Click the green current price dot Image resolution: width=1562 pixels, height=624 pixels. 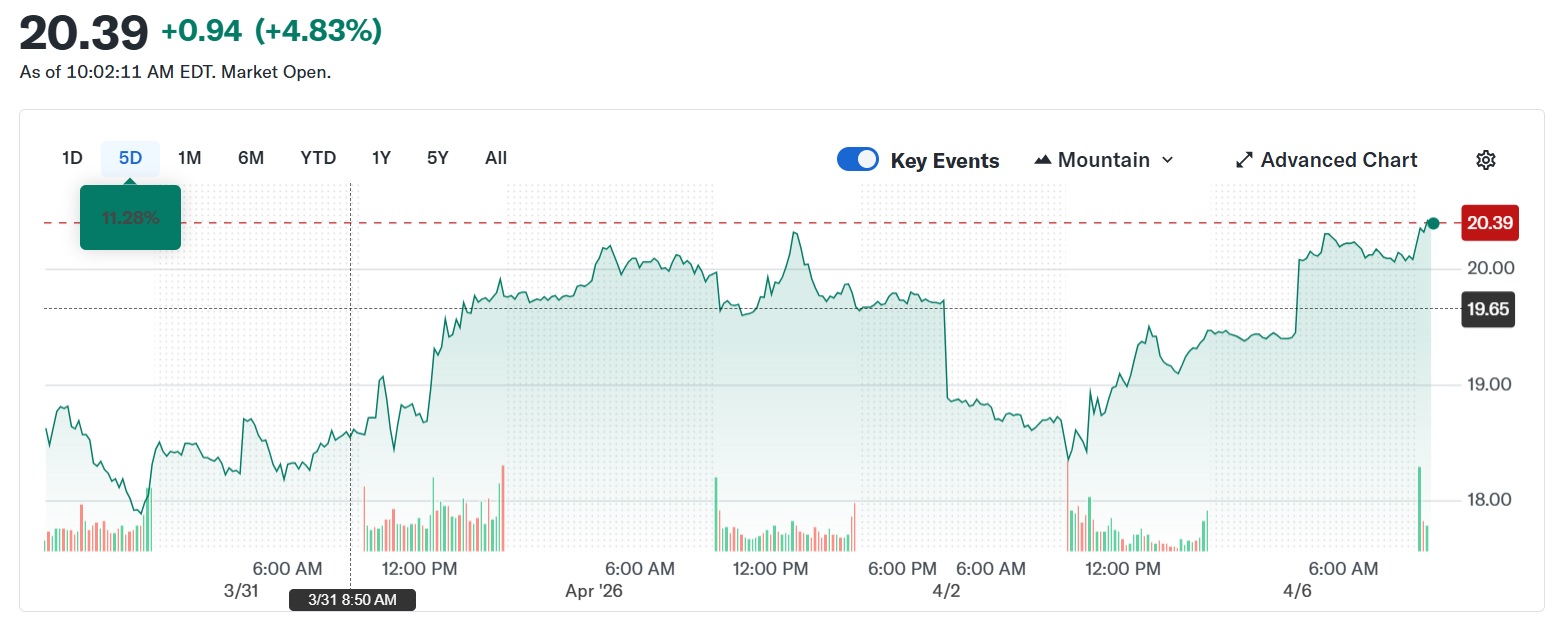click(x=1432, y=223)
